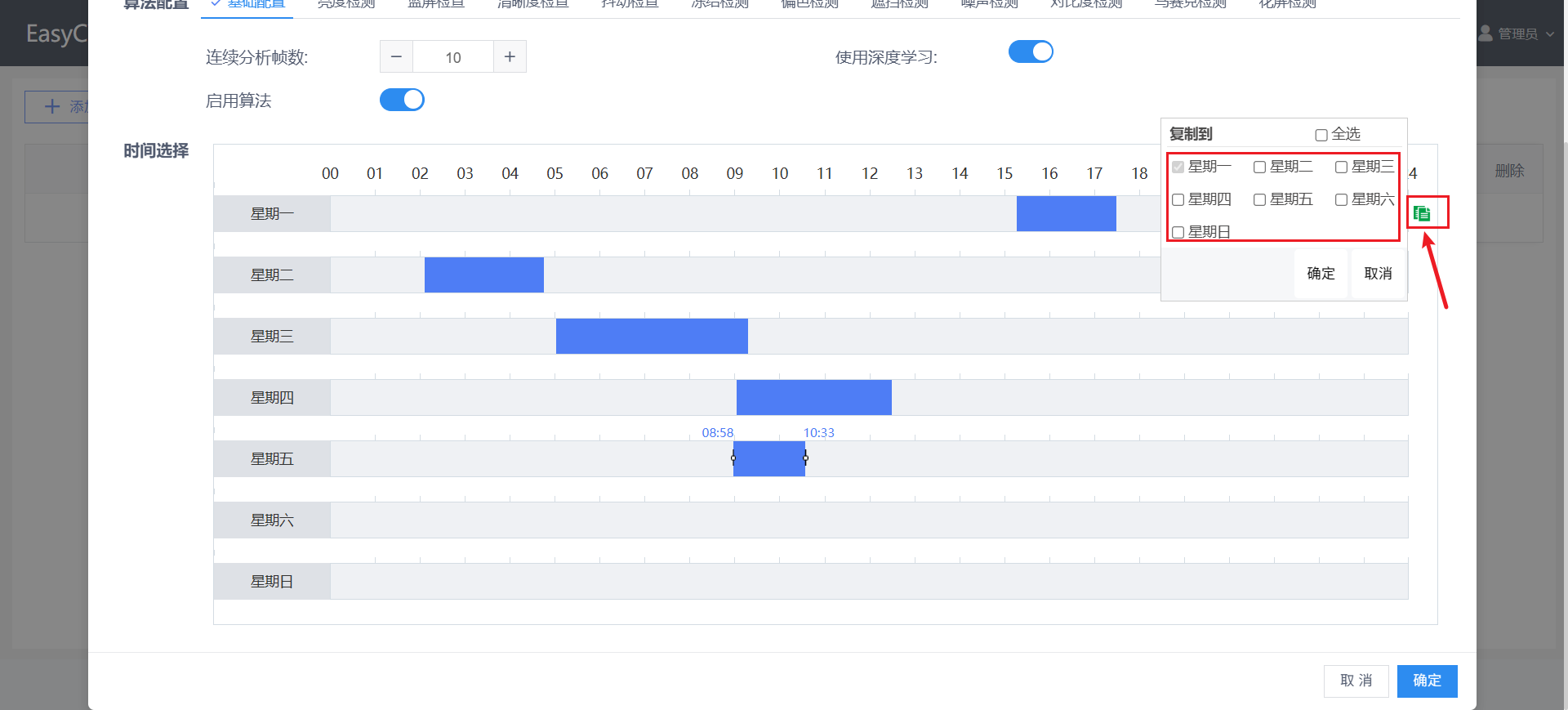Toggle the 使用深度学习 switch

(x=1030, y=52)
